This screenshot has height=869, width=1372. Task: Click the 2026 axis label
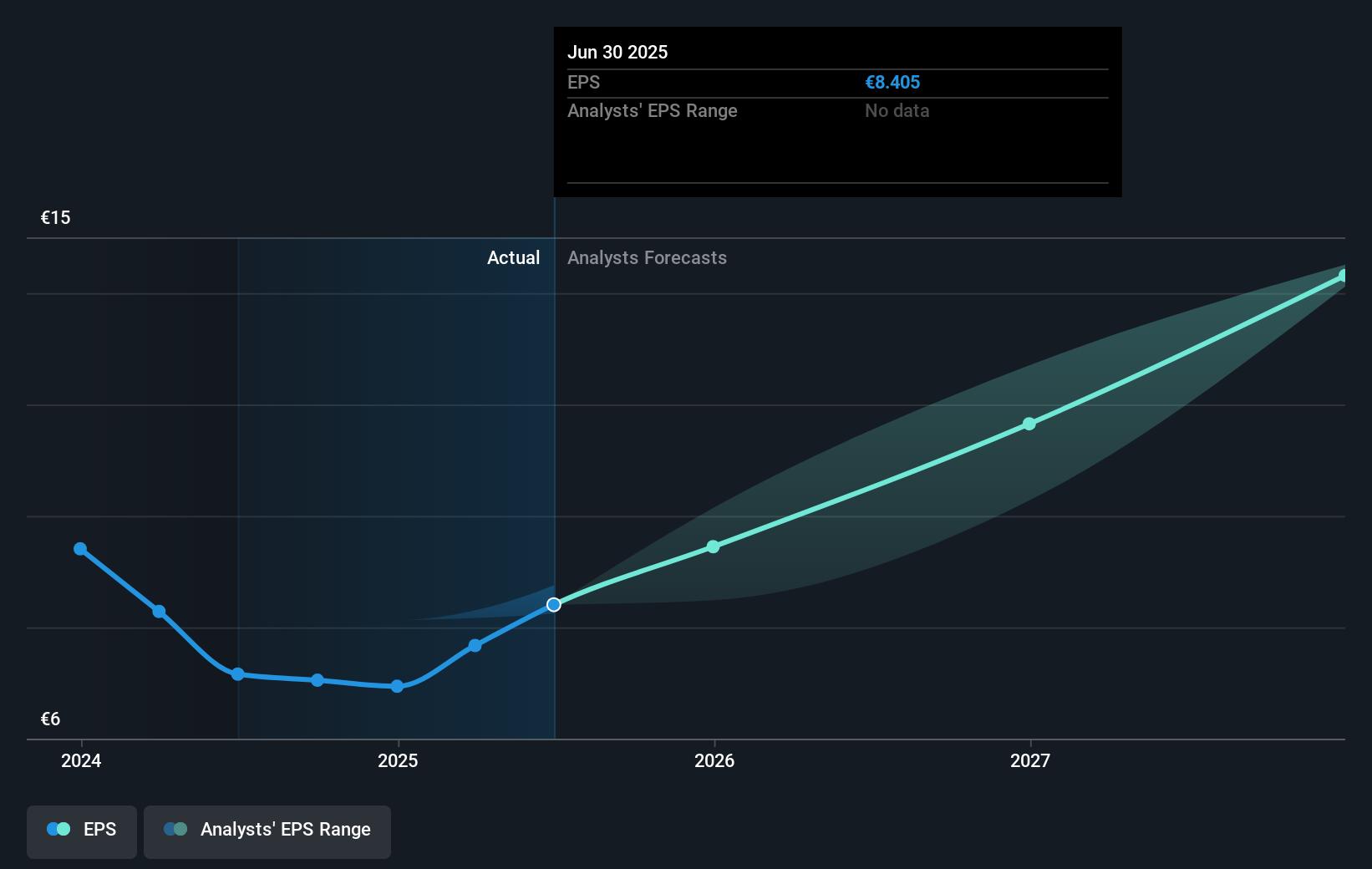[713, 761]
